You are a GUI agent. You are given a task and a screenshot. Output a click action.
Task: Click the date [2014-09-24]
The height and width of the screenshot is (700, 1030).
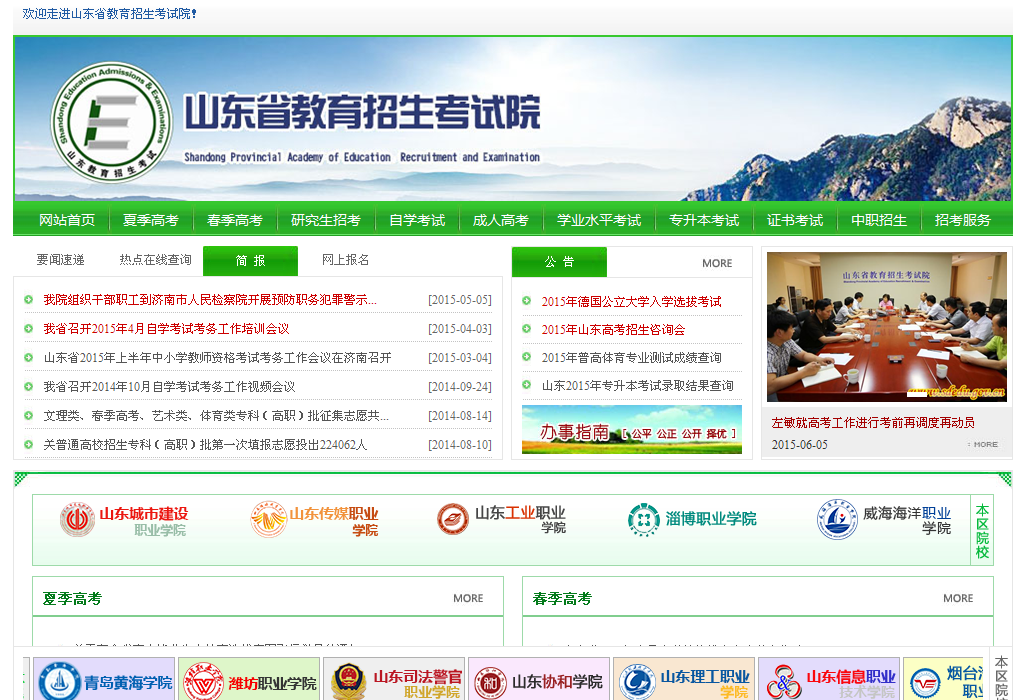460,387
